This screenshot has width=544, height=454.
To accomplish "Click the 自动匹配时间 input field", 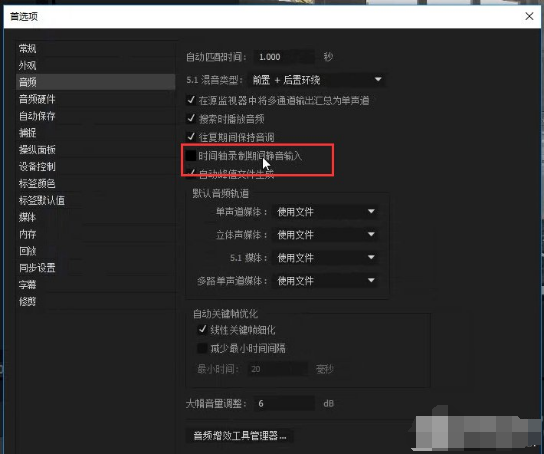I will (284, 57).
